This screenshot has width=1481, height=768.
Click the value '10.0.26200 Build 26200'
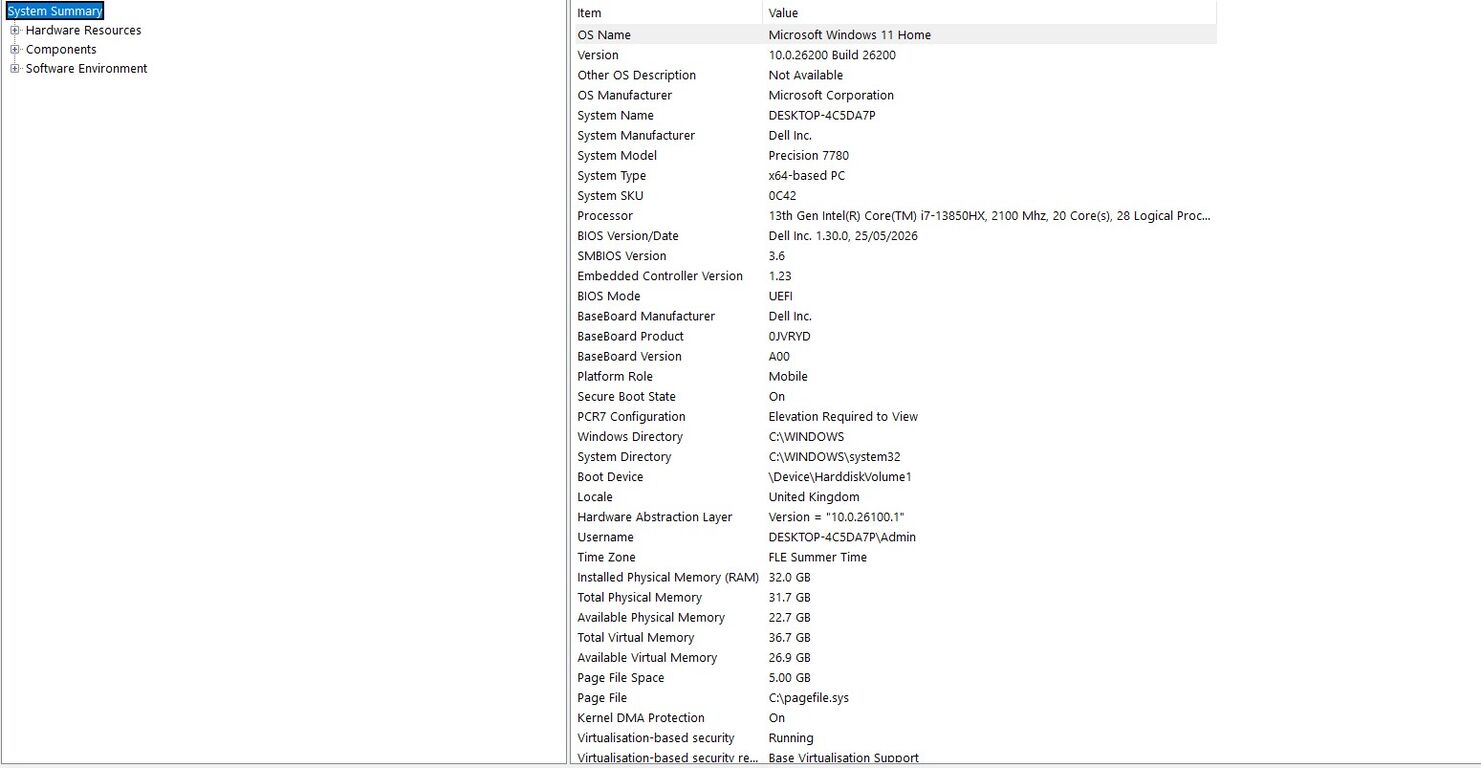tap(832, 55)
